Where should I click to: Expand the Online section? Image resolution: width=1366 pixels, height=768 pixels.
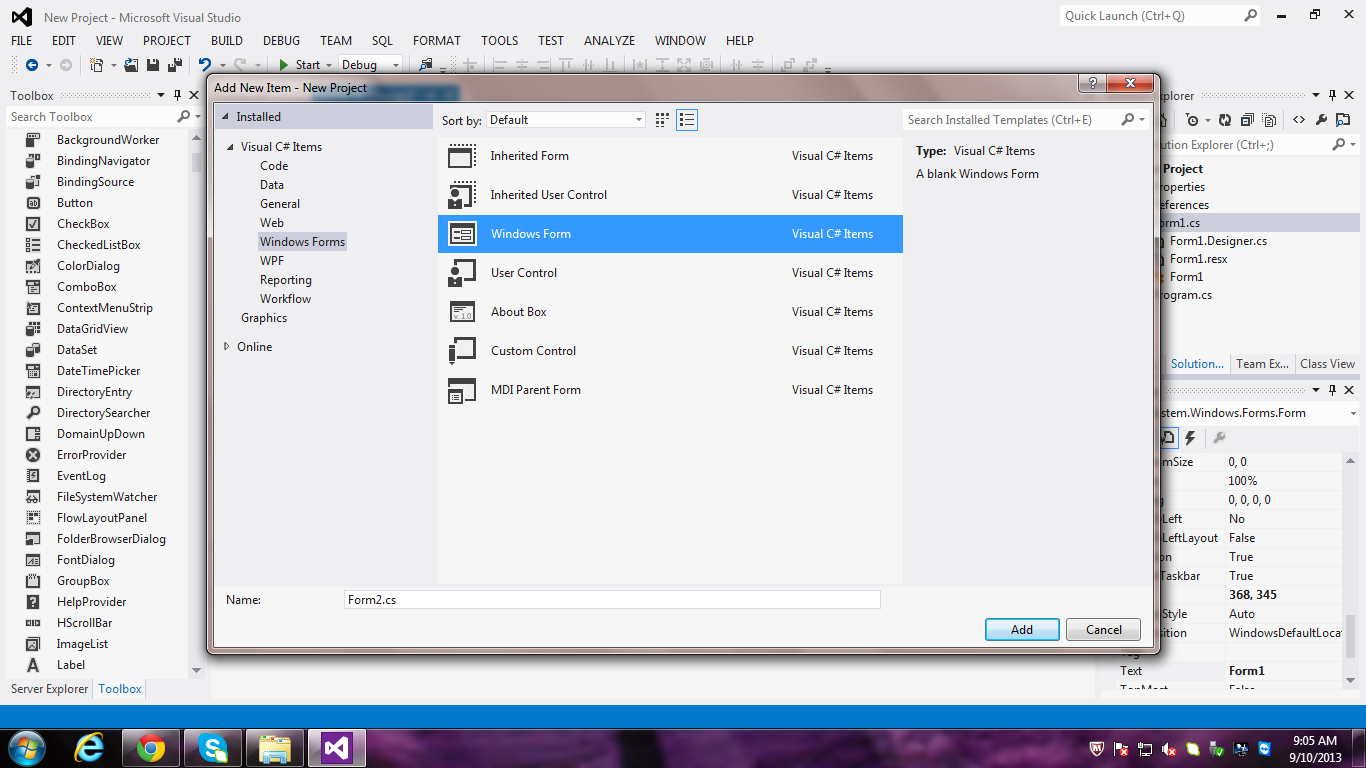227,347
